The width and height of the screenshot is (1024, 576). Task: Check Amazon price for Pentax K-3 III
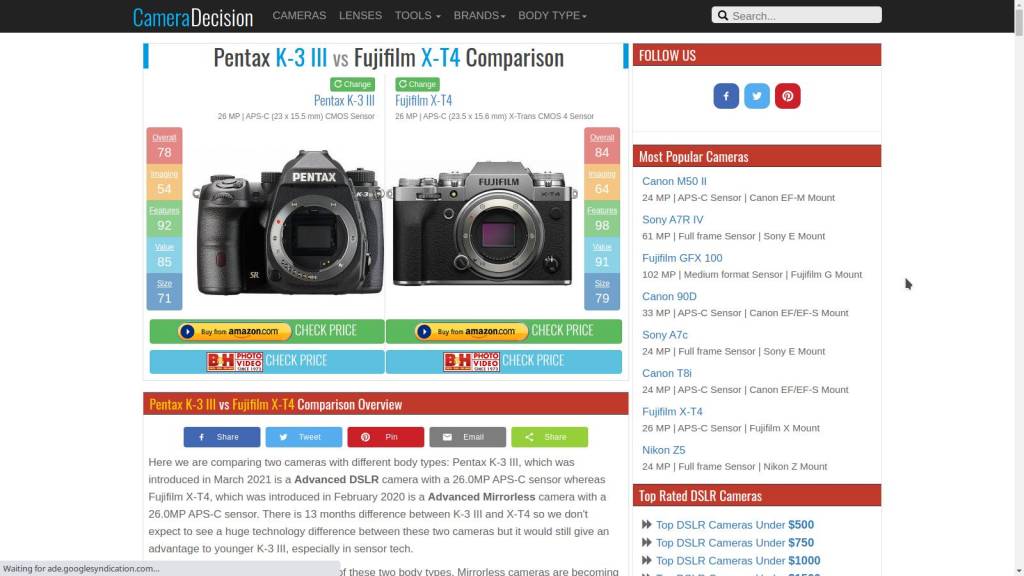[267, 331]
